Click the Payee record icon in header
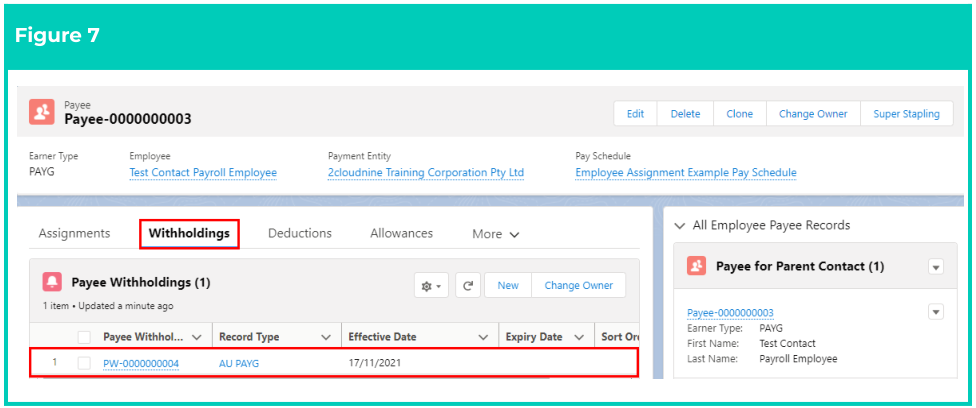Image resolution: width=976 pixels, height=408 pixels. coord(42,112)
